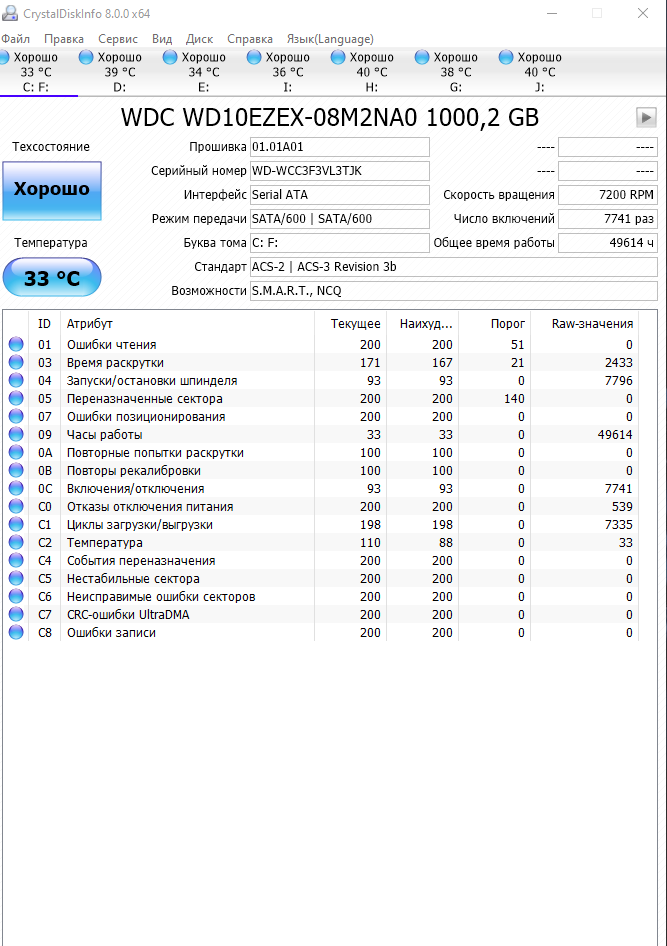
Task: Click current value 171 in Время раскрутки row
Action: point(370,363)
